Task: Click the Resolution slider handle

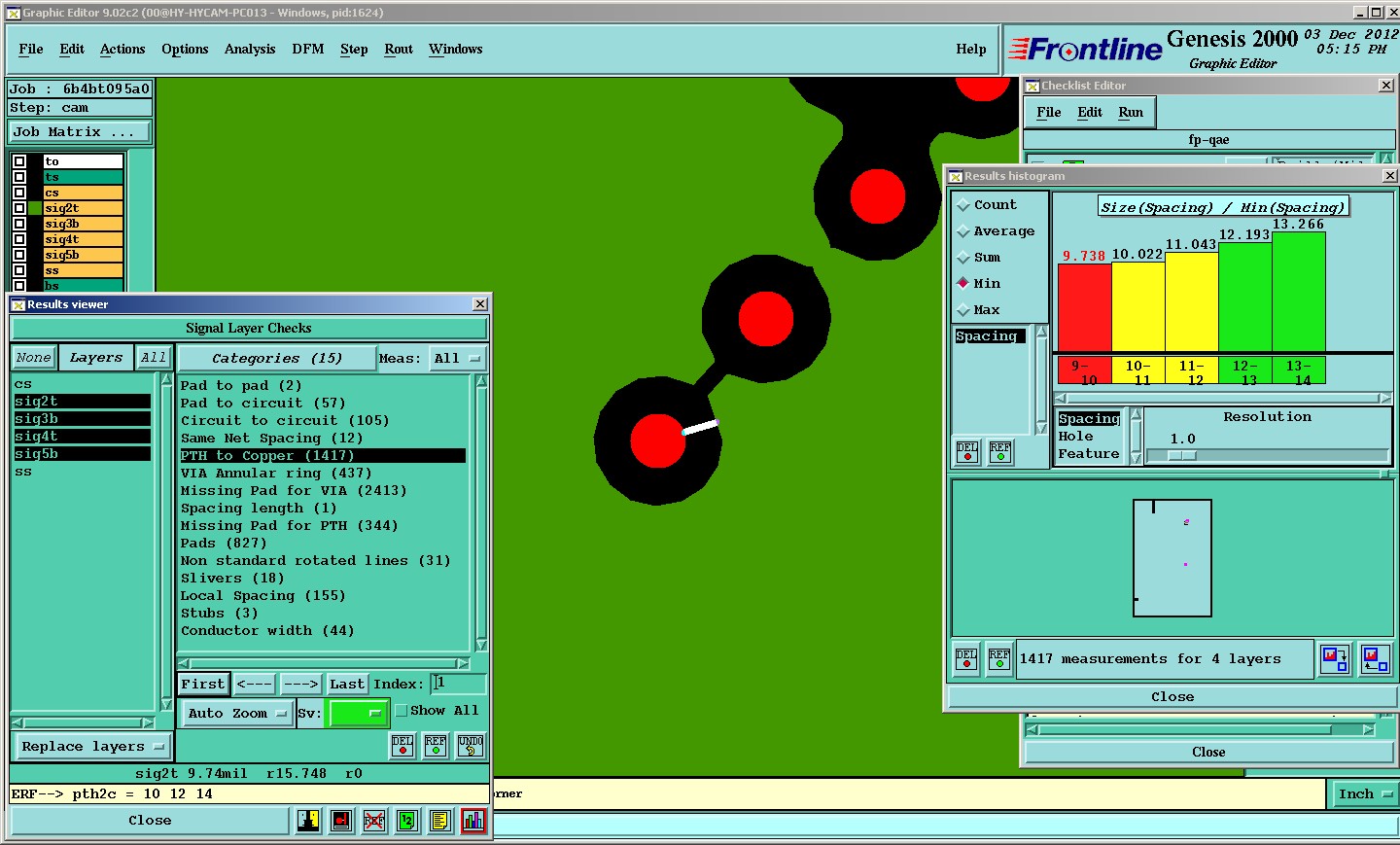Action: (1182, 455)
